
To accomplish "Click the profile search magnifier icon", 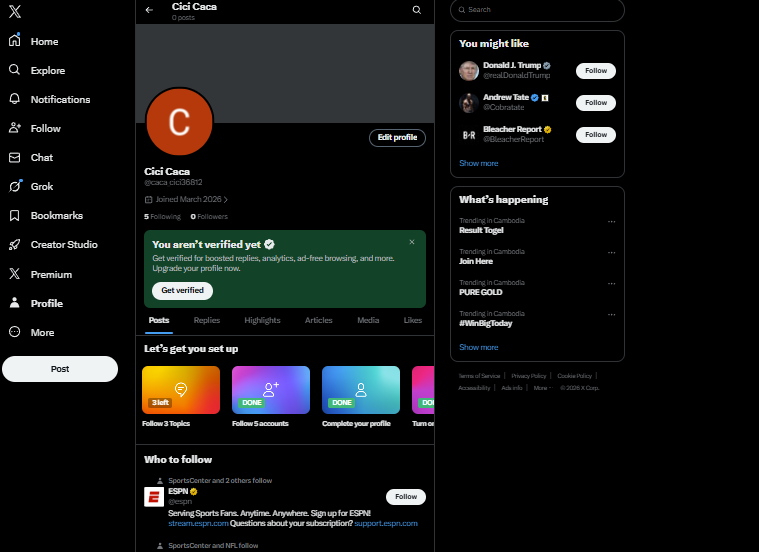I will point(417,10).
